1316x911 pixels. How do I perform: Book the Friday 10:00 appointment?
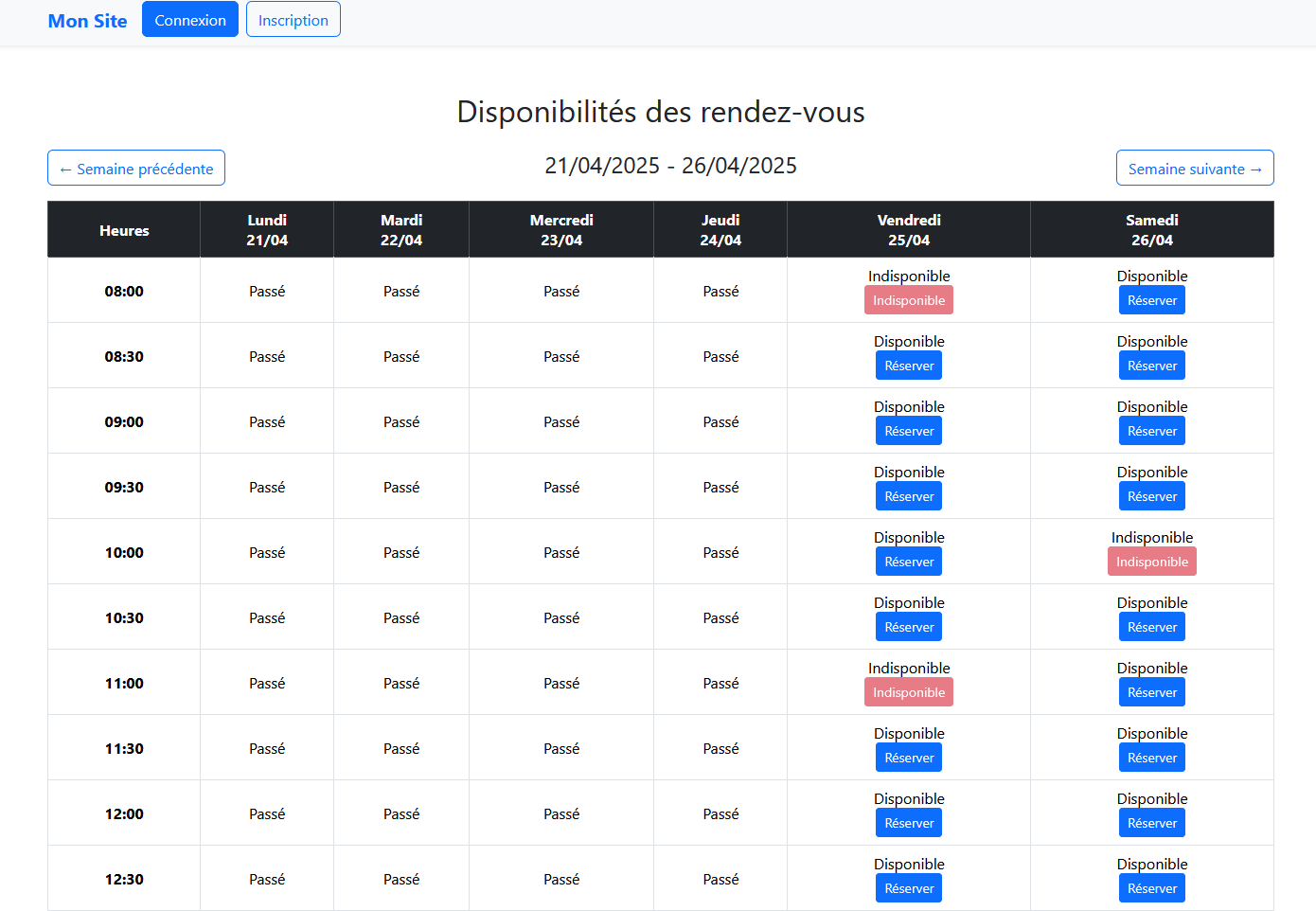pyautogui.click(x=908, y=562)
